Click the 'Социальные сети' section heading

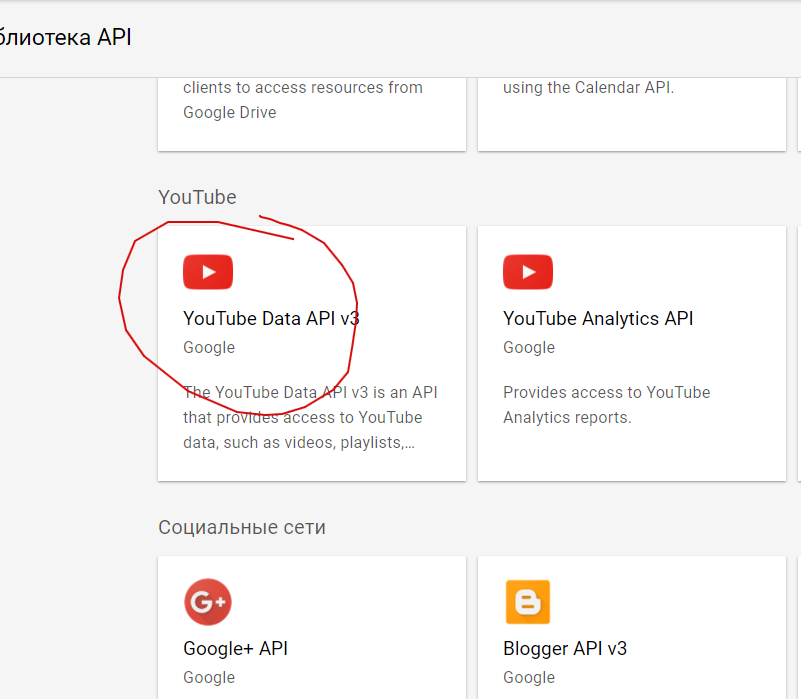[x=242, y=527]
